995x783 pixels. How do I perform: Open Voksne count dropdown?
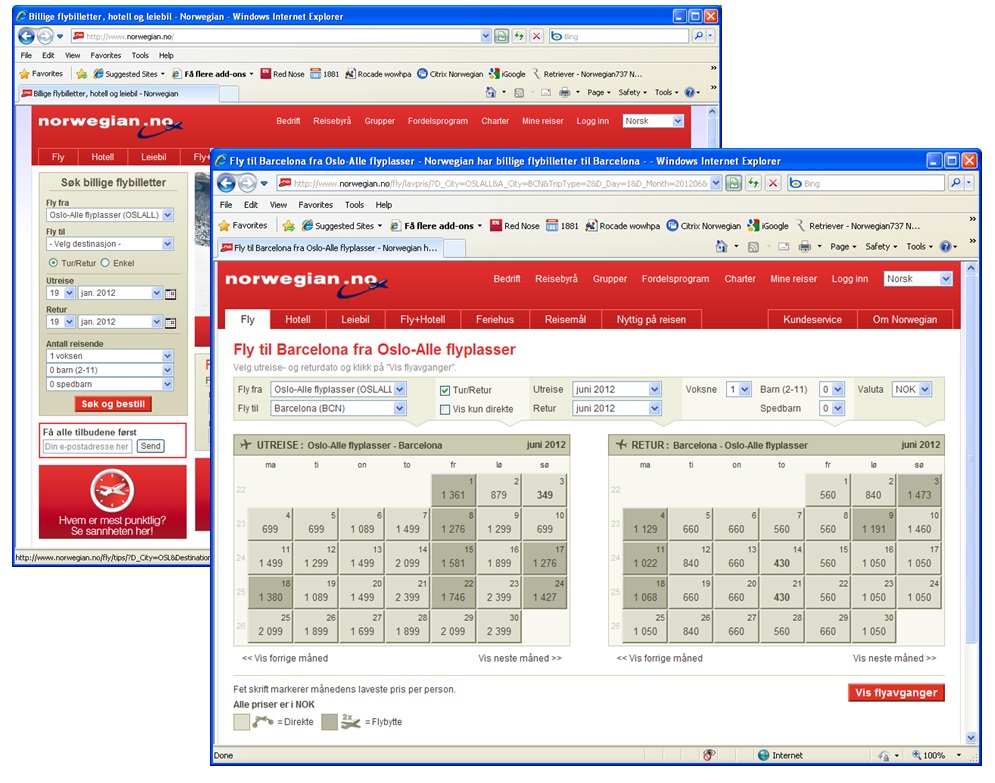[739, 389]
